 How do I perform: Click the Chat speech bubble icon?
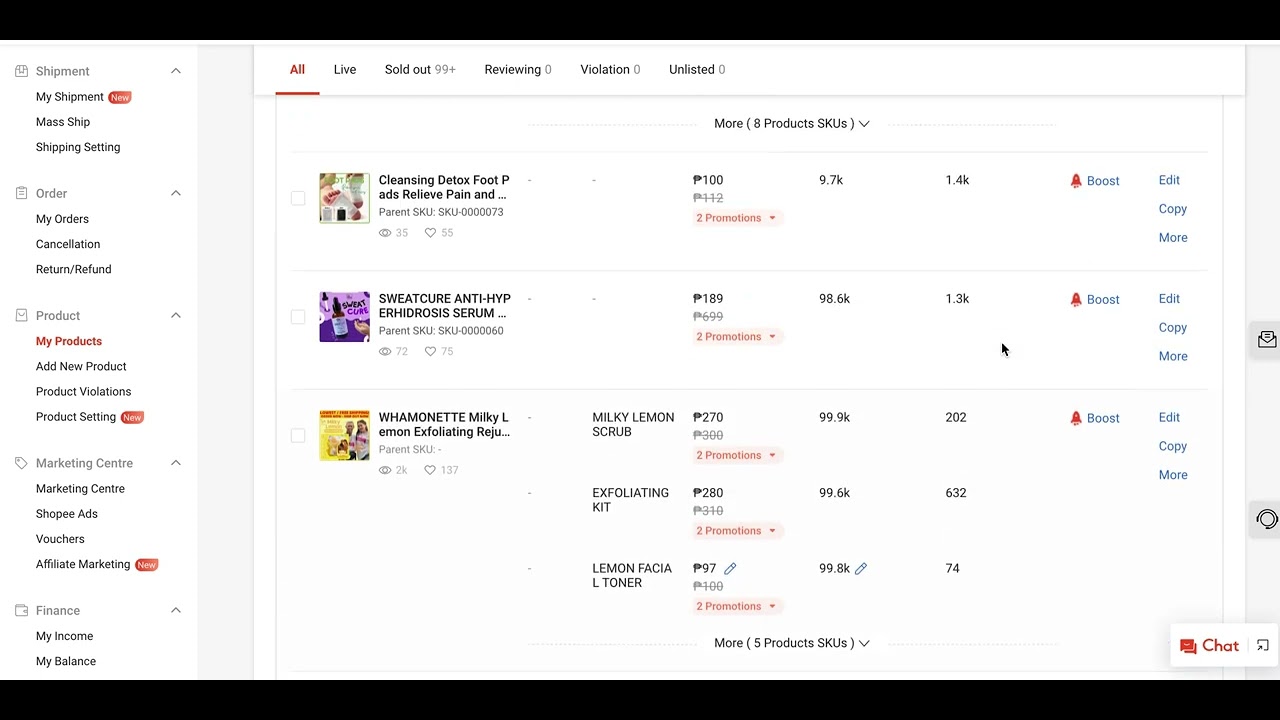point(1188,646)
